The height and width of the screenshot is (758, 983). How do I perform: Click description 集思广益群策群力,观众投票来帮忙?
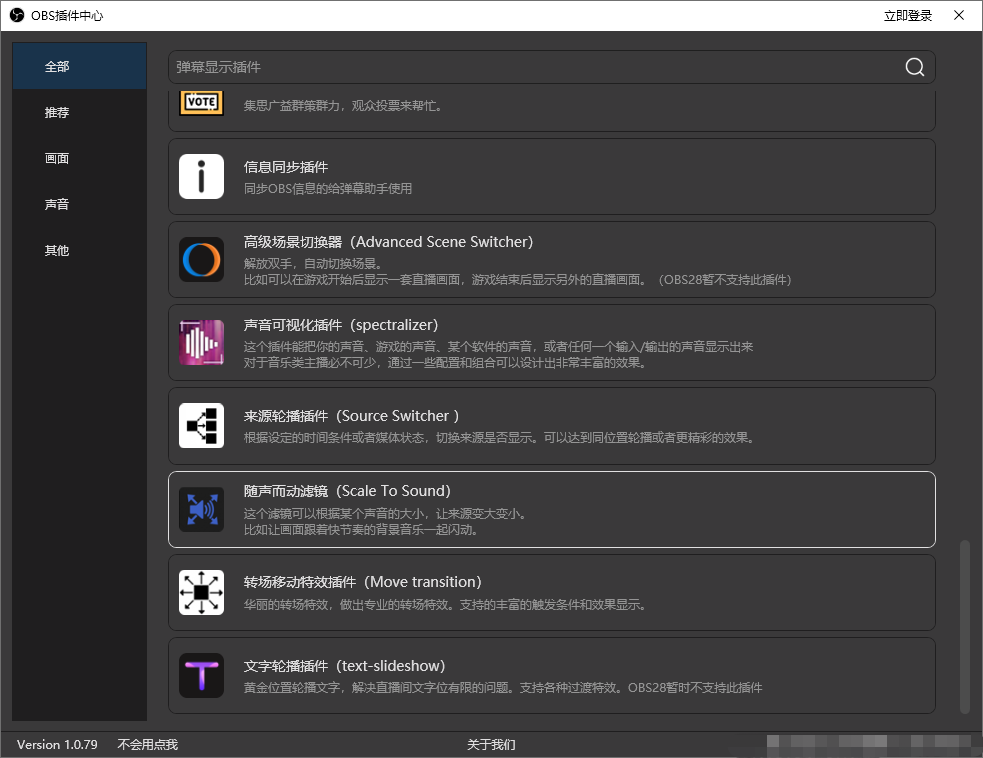coord(345,105)
